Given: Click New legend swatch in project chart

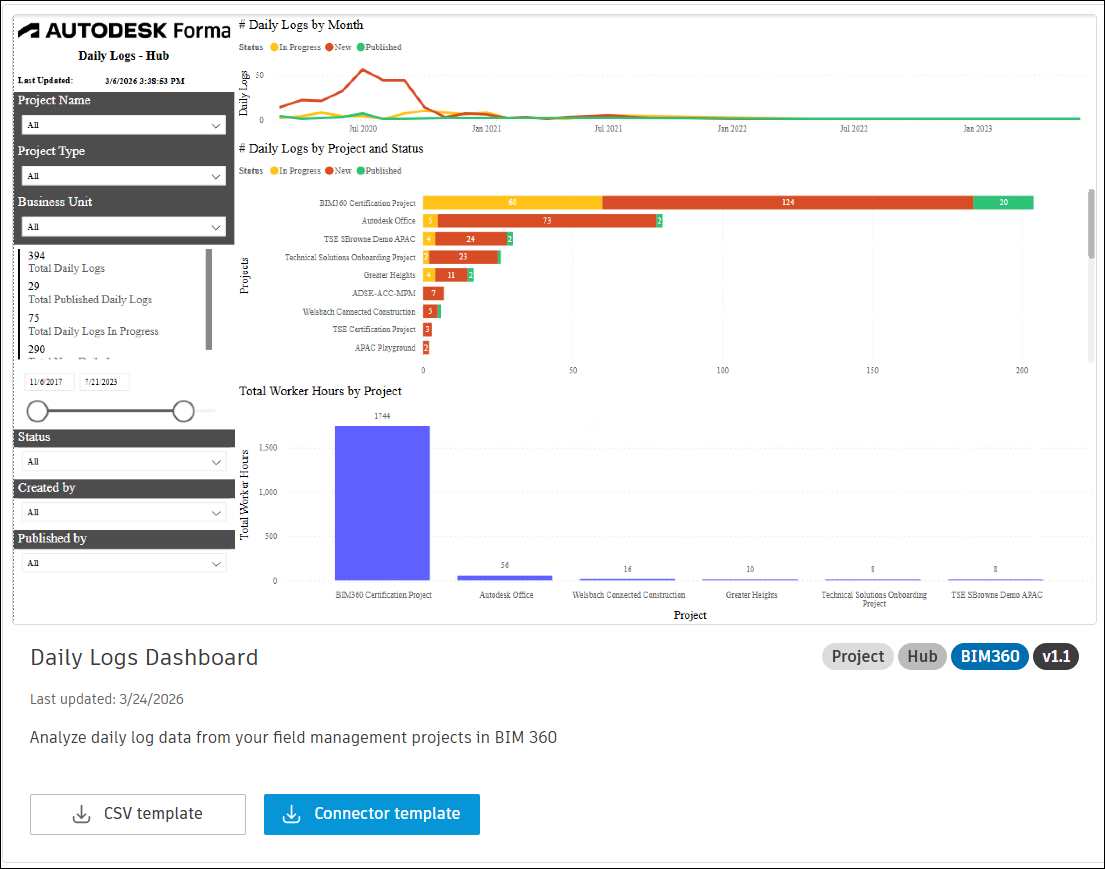Looking at the screenshot, I should point(329,171).
